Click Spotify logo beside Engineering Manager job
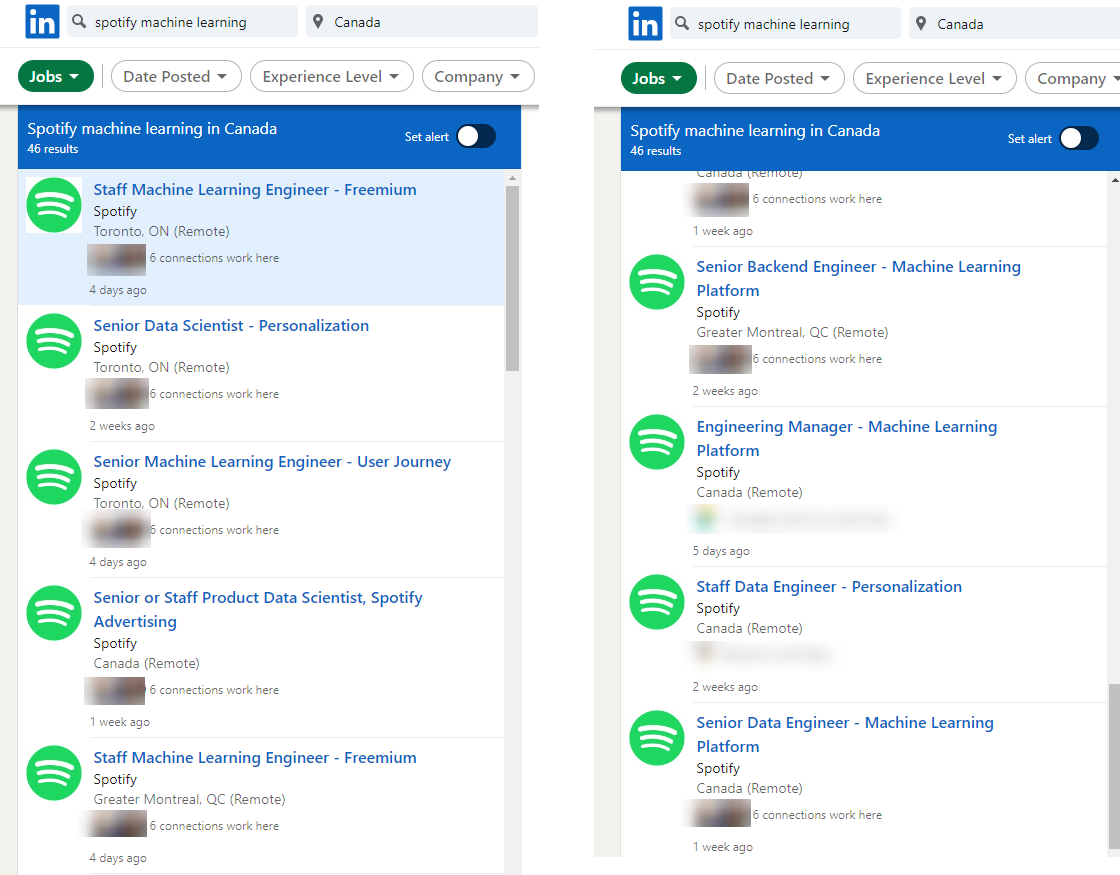The image size is (1120, 875). click(x=657, y=441)
